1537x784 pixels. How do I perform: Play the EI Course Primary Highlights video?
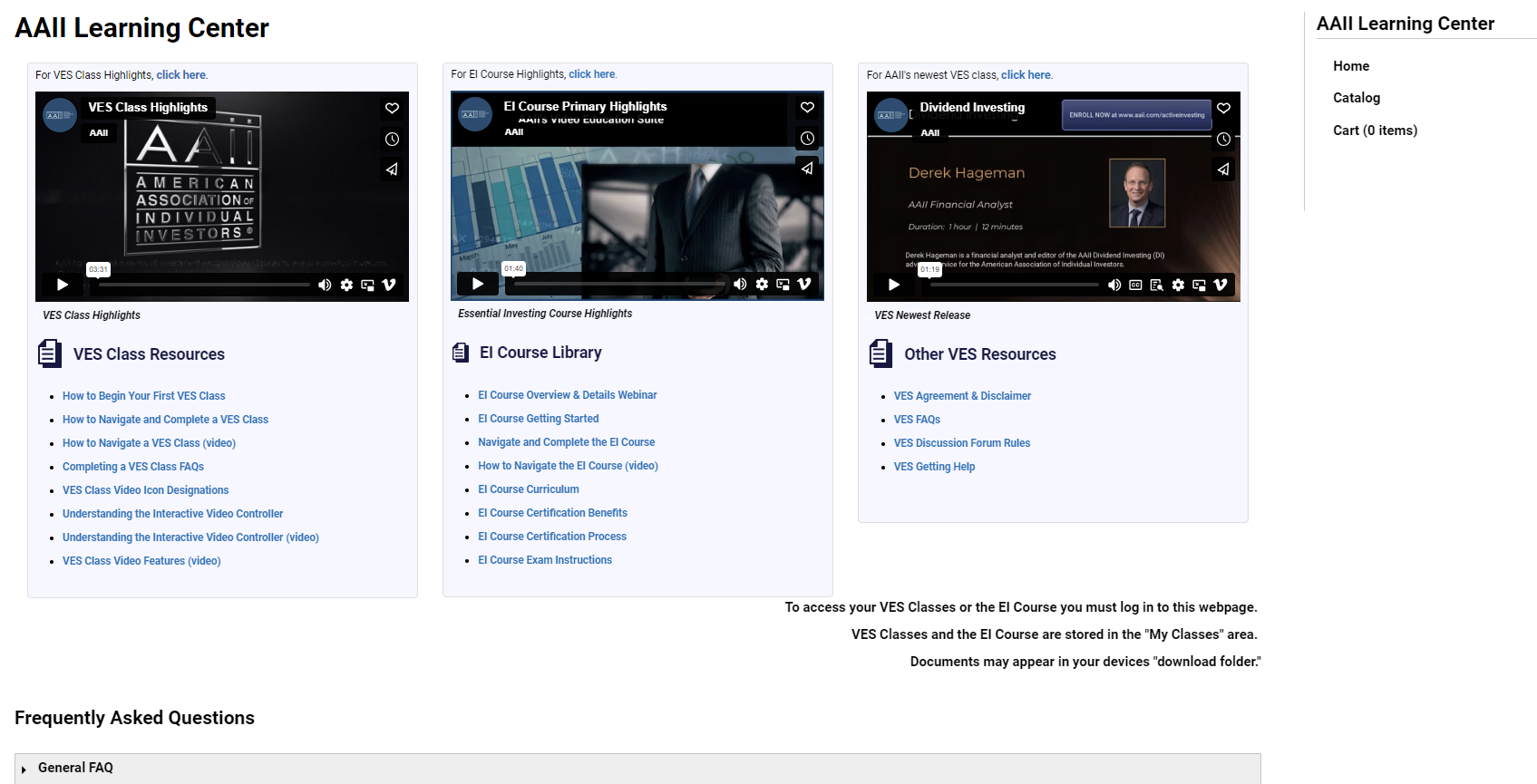pyautogui.click(x=478, y=284)
